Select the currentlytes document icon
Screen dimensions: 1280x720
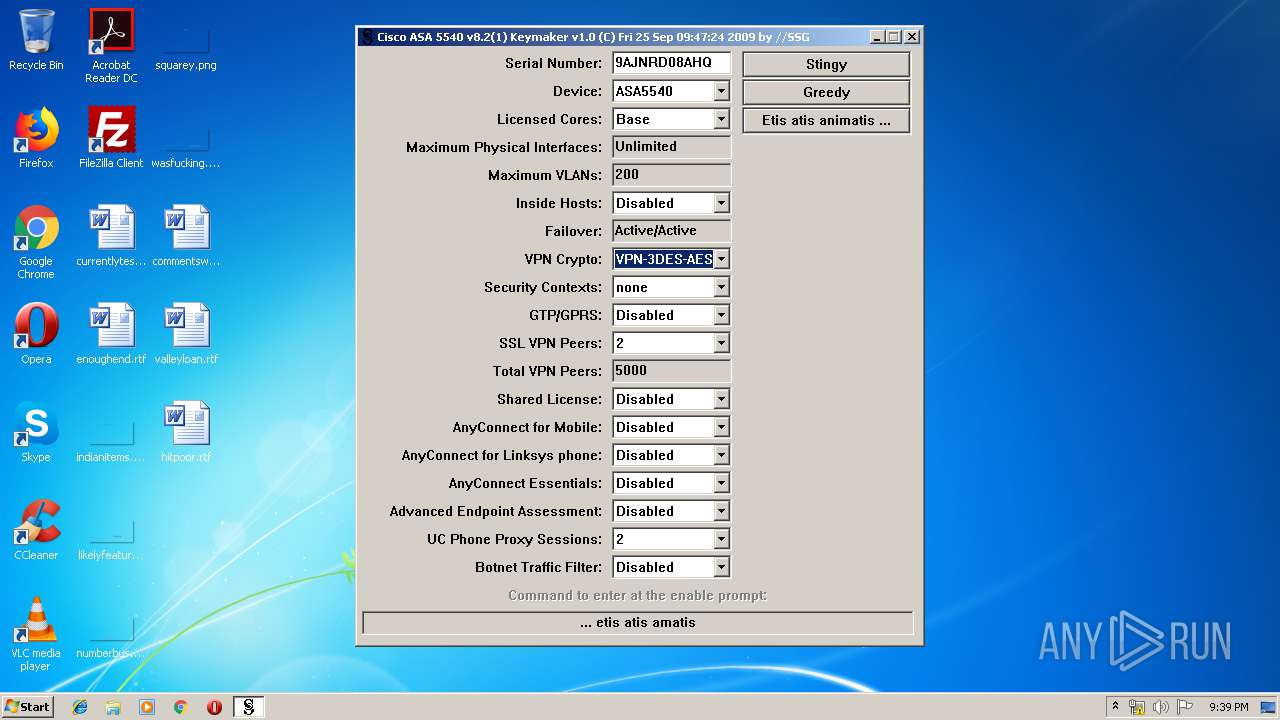111,236
